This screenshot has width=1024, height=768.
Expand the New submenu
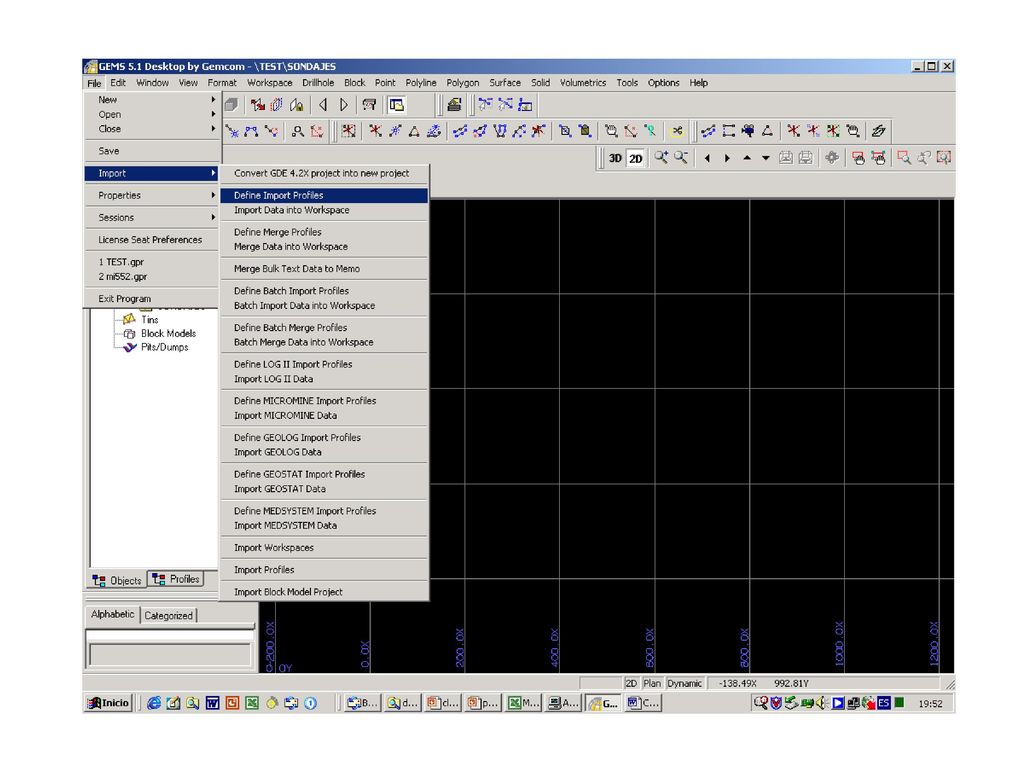(153, 100)
